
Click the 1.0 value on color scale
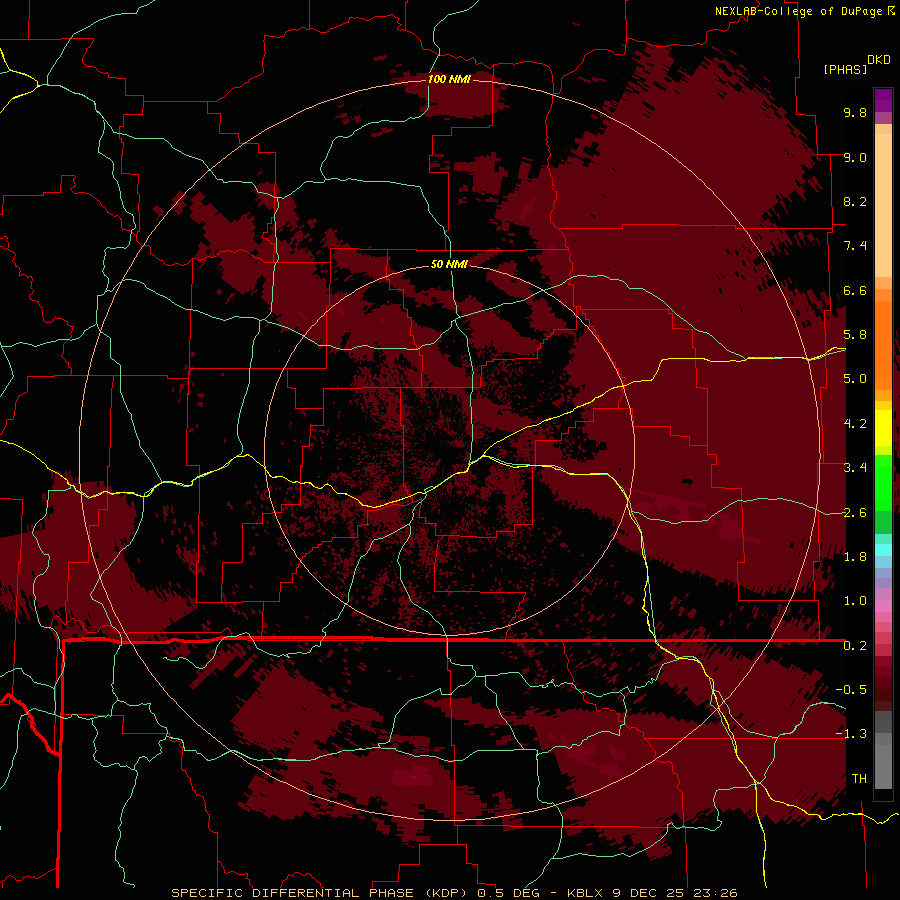pos(855,601)
